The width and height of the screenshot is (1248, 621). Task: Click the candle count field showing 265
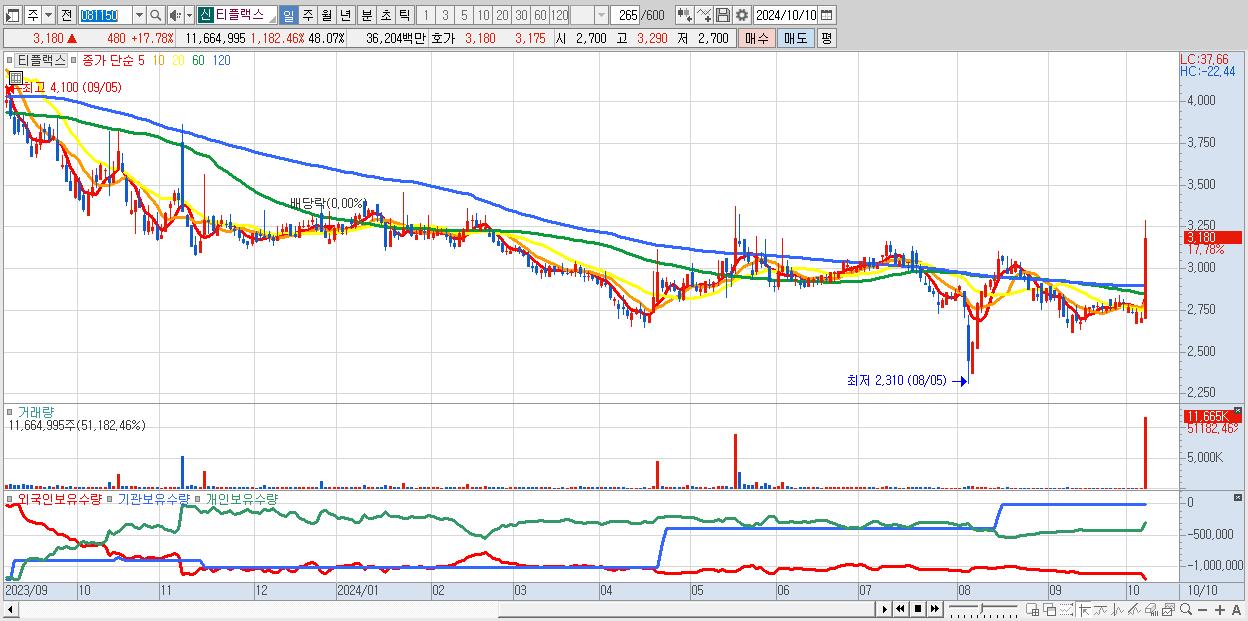626,15
